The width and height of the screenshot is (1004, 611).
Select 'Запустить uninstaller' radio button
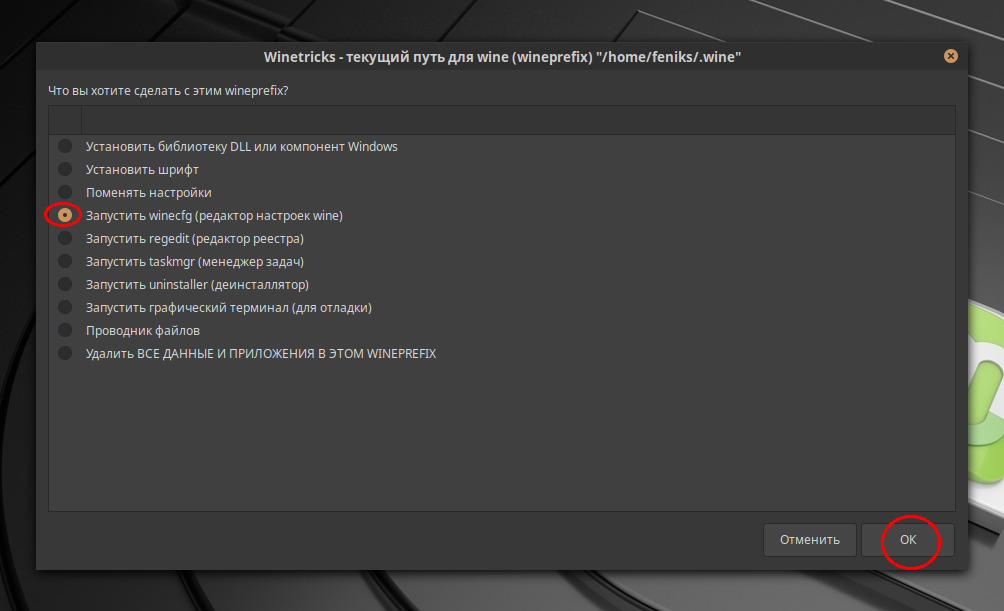point(65,284)
